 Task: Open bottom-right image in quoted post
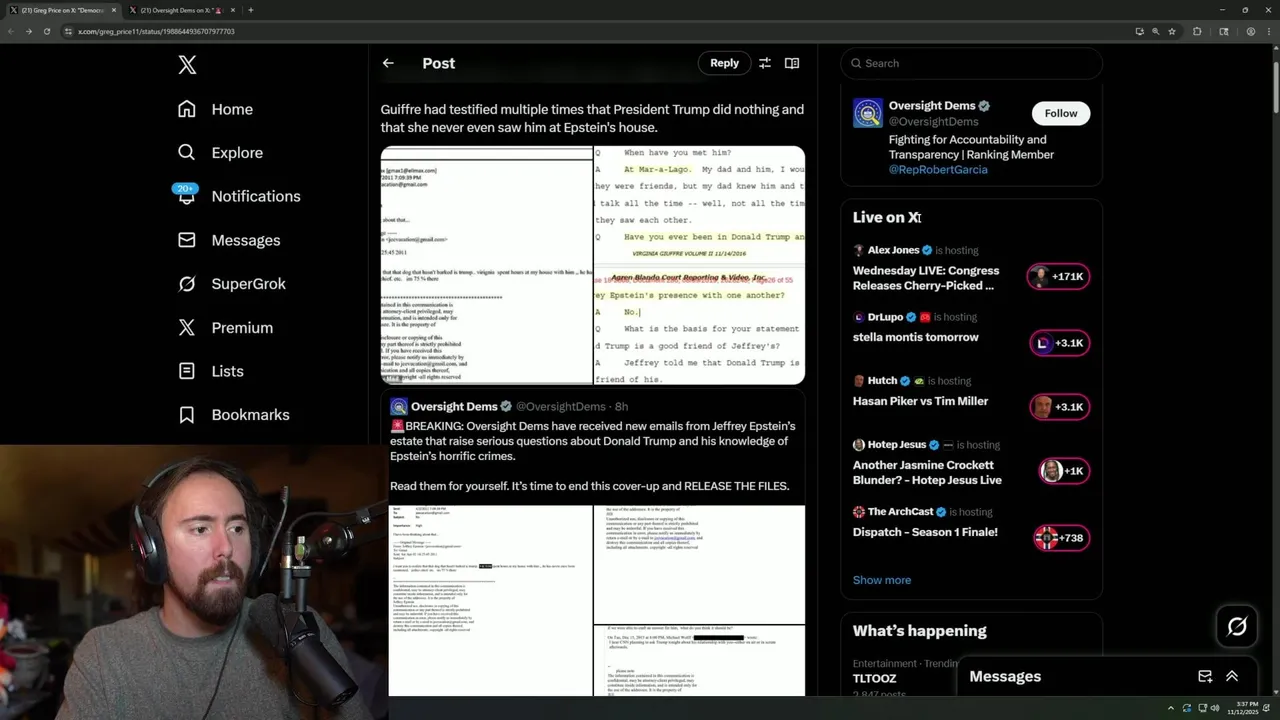(699, 661)
